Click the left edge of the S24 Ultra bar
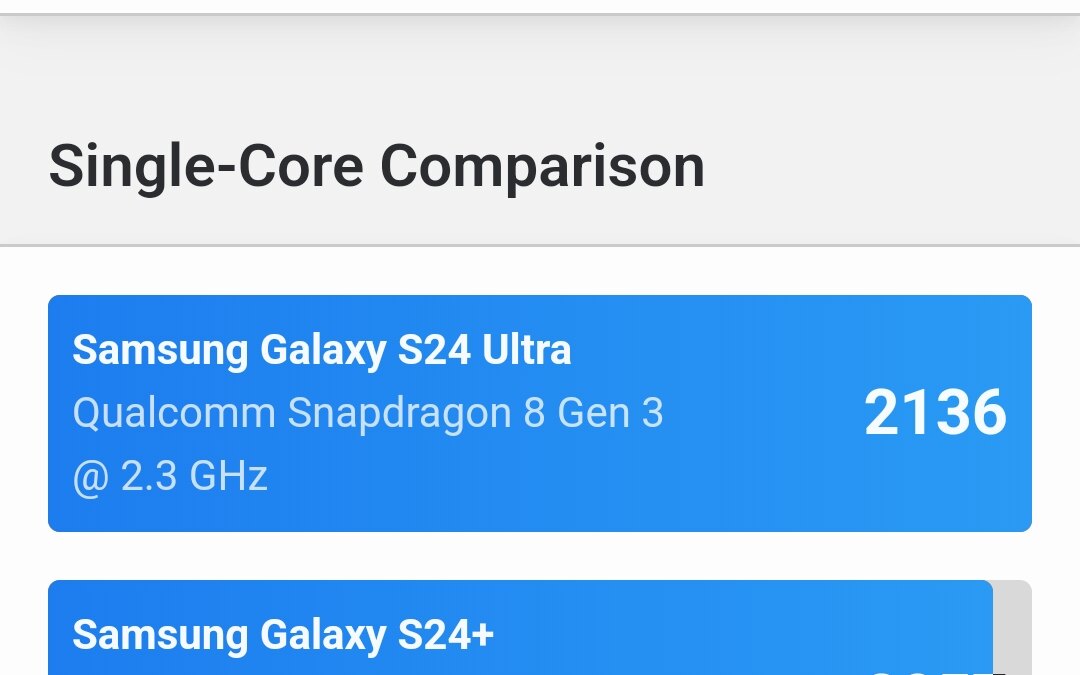1080x675 pixels. click(x=60, y=412)
